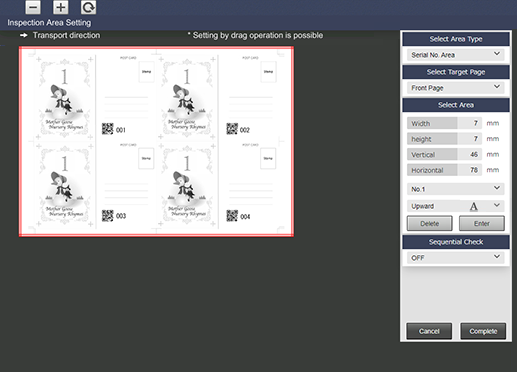Click serial number text 003

pos(121,216)
